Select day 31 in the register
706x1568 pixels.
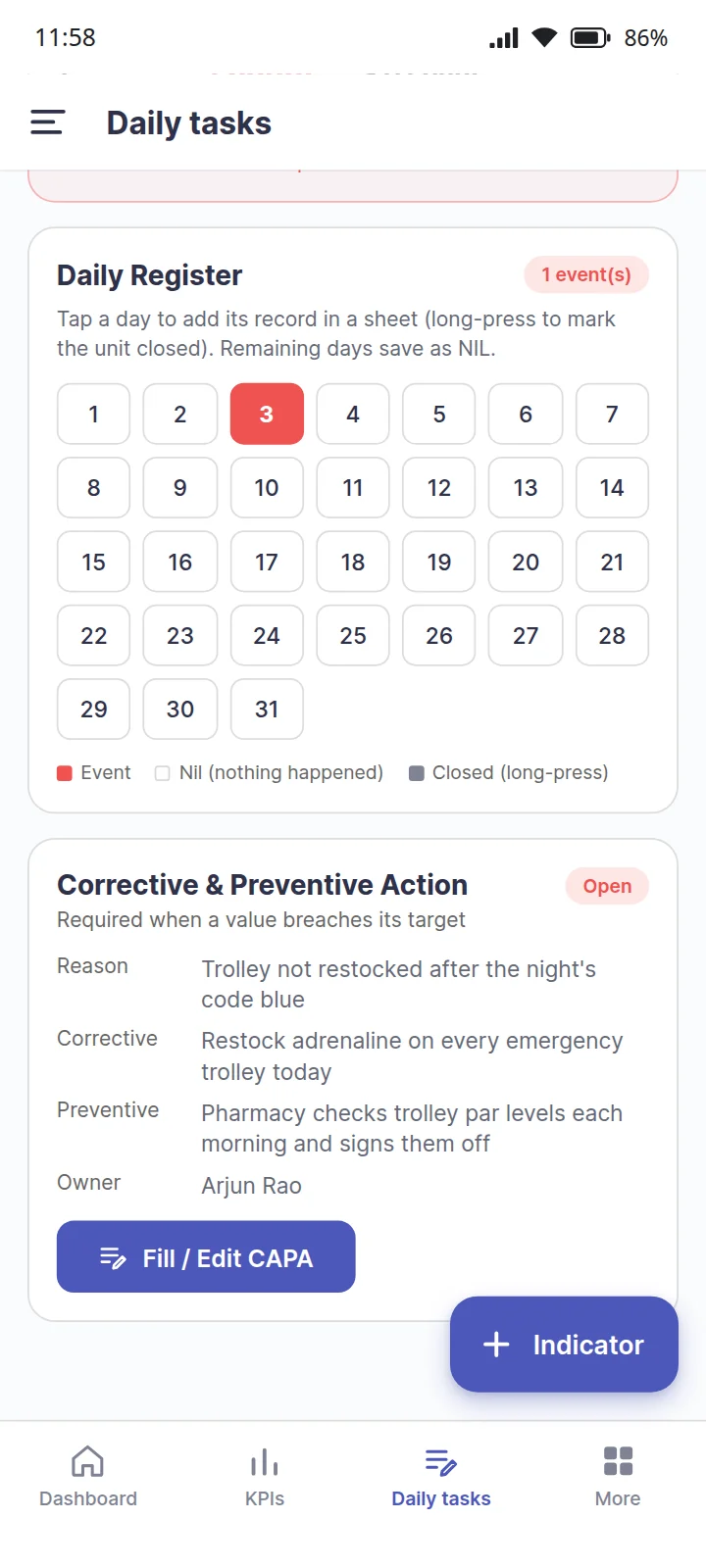click(267, 709)
